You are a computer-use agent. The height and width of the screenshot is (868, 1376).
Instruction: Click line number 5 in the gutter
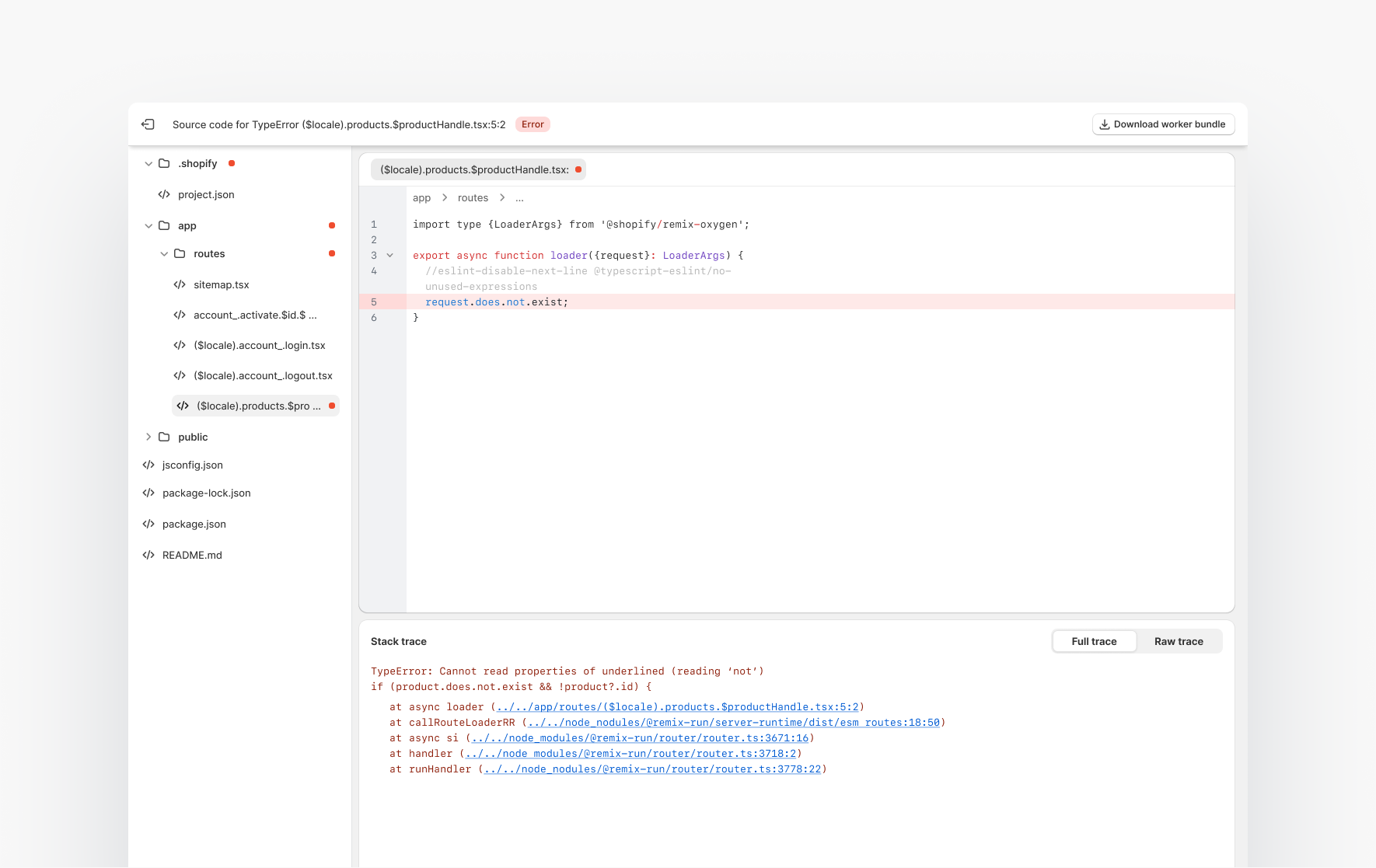click(374, 302)
